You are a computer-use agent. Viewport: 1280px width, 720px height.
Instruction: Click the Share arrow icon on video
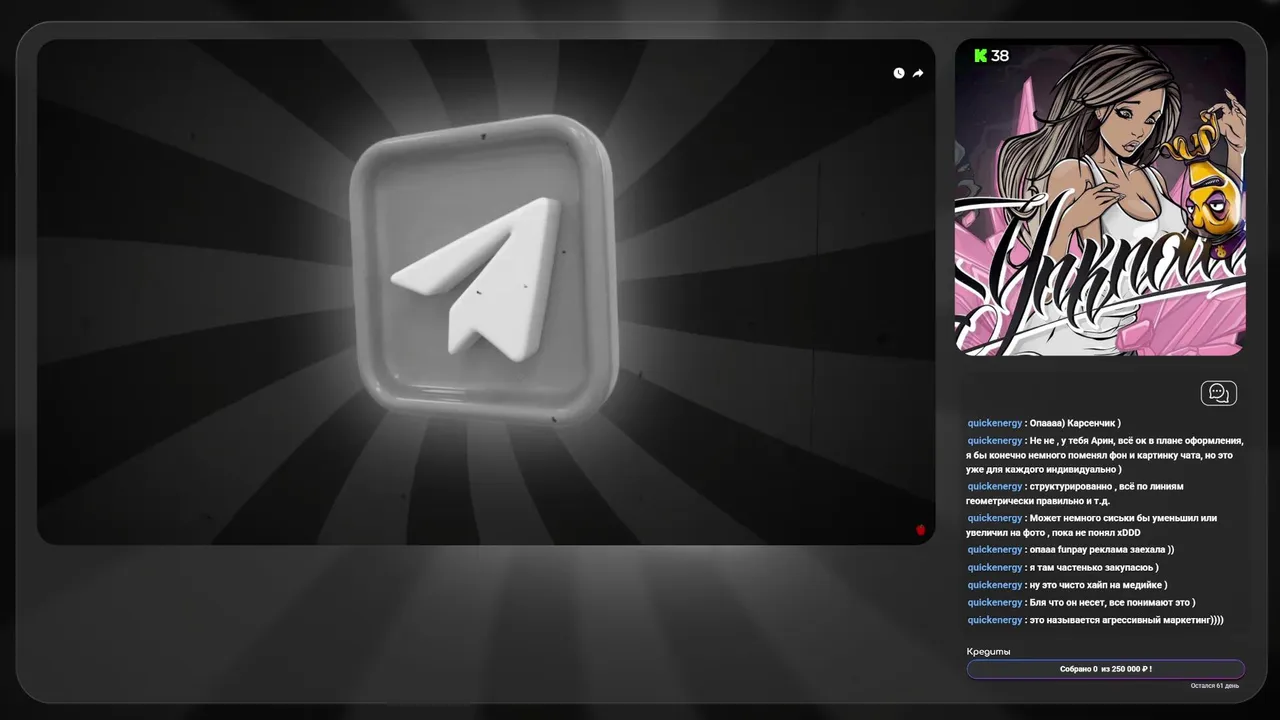click(x=918, y=73)
